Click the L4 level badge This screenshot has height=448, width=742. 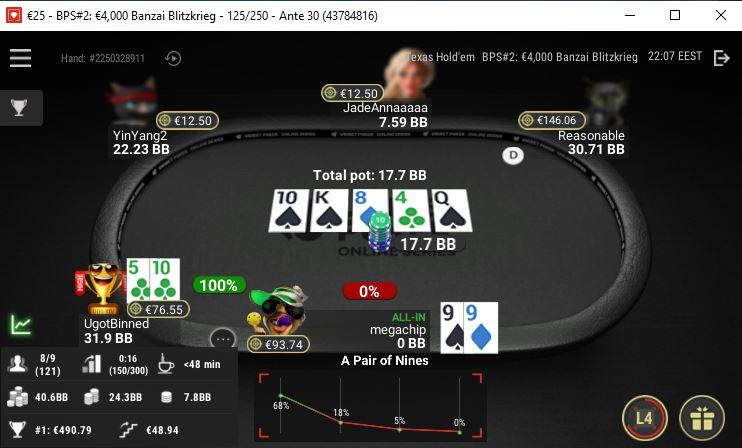[x=645, y=418]
